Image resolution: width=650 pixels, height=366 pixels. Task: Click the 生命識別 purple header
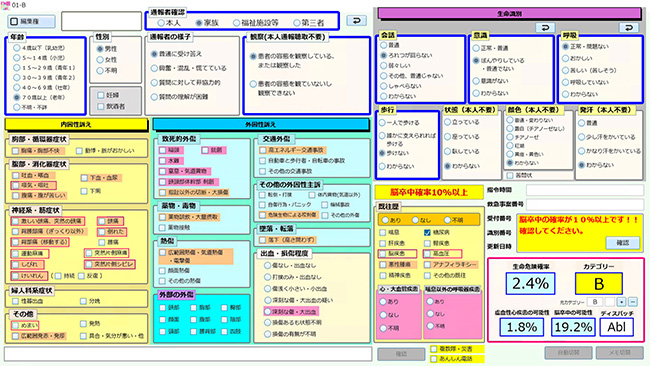coord(509,14)
